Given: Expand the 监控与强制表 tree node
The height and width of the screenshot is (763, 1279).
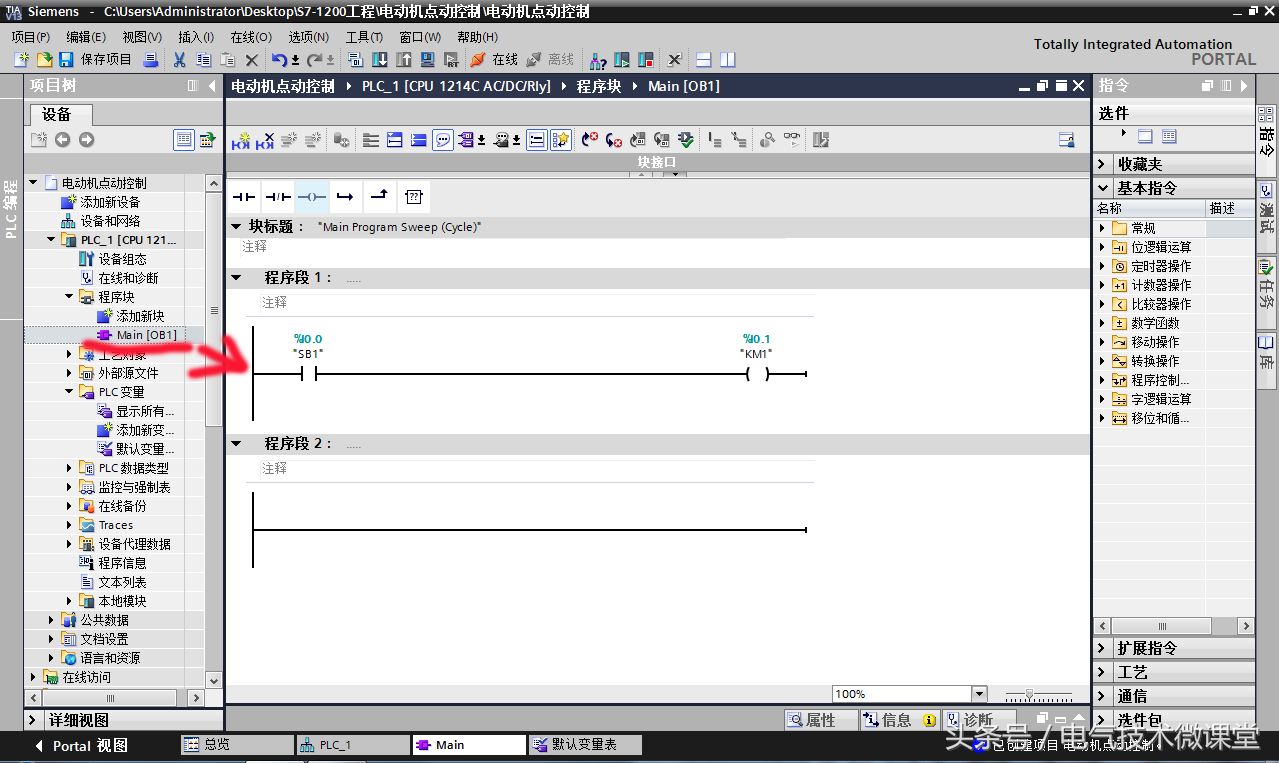Looking at the screenshot, I should 70,487.
